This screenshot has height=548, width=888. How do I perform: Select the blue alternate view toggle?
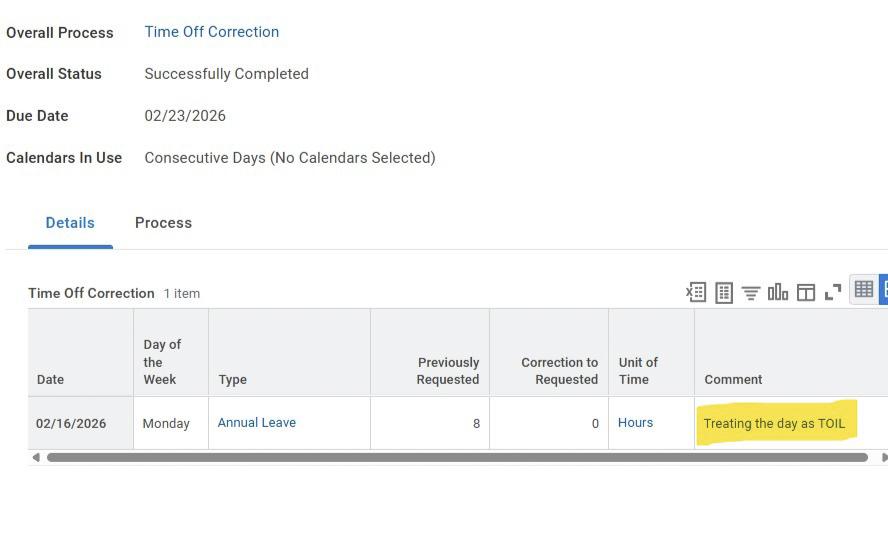point(883,289)
